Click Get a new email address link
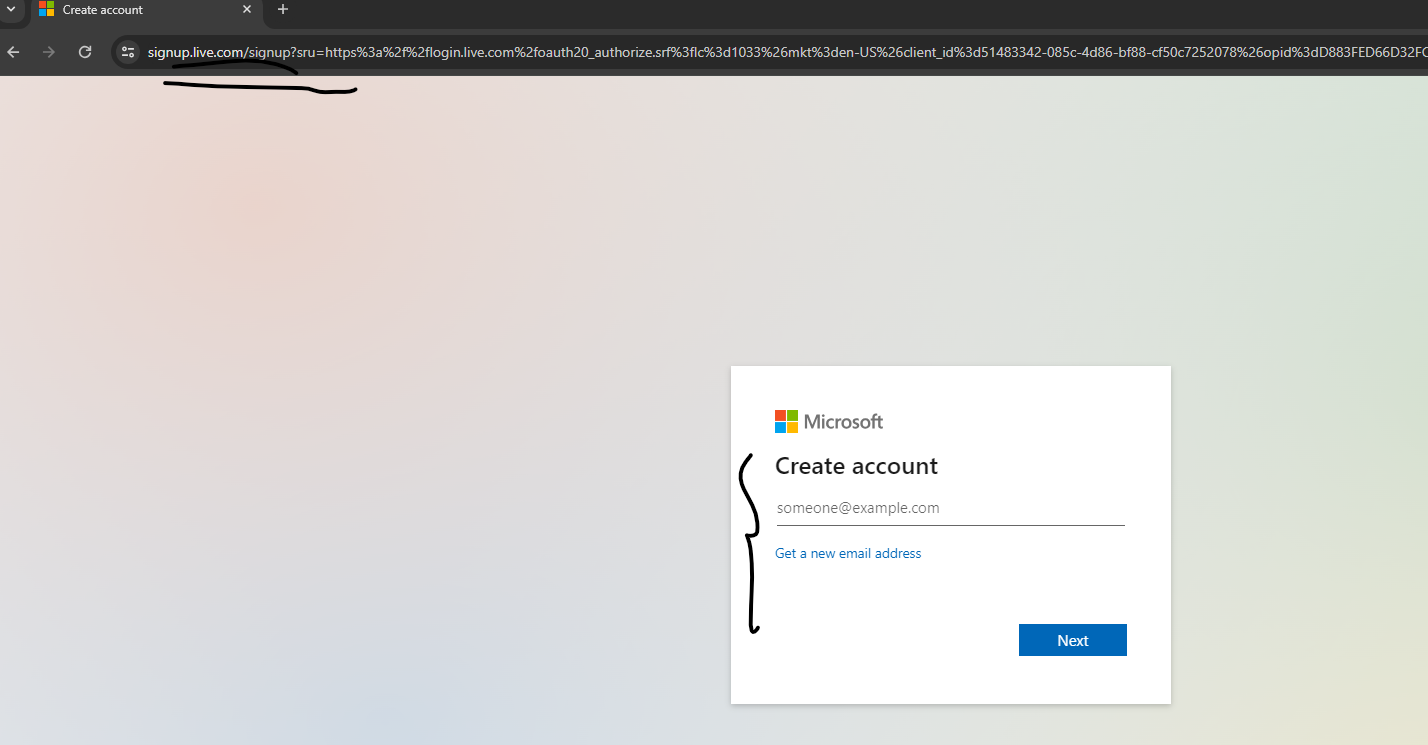 pos(848,553)
